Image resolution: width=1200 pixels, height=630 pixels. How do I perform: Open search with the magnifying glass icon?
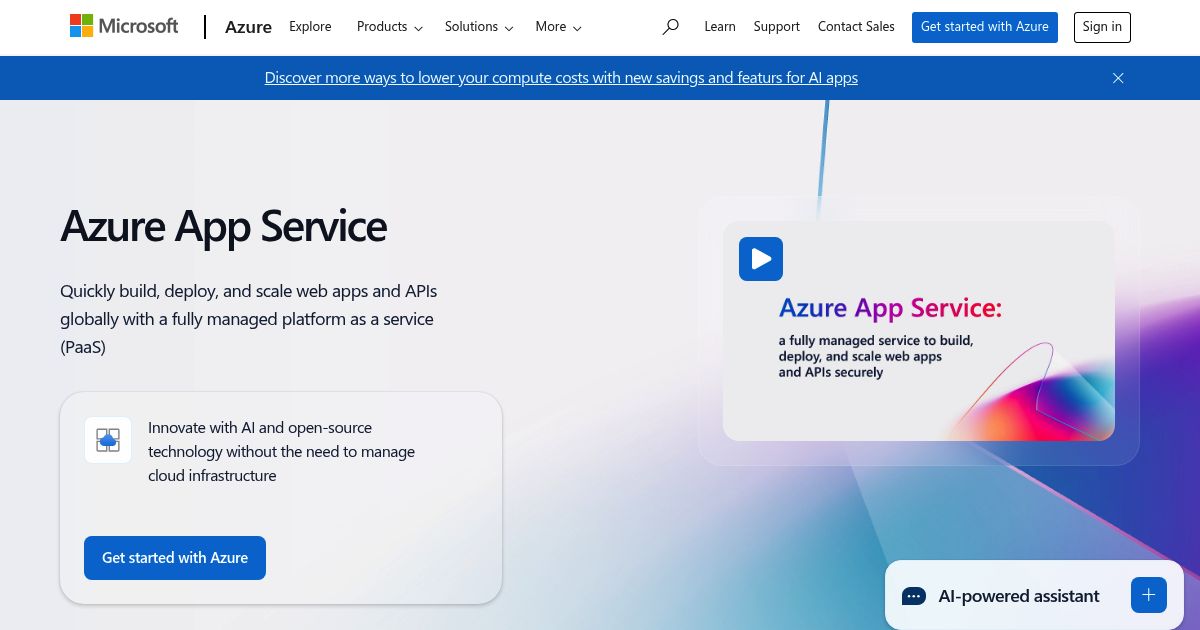click(x=670, y=27)
